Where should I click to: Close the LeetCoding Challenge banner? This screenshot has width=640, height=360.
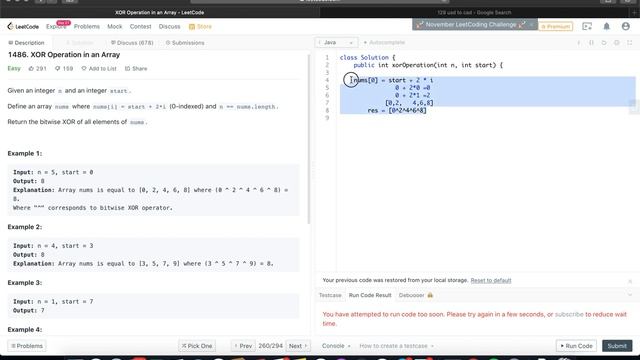(x=531, y=24)
